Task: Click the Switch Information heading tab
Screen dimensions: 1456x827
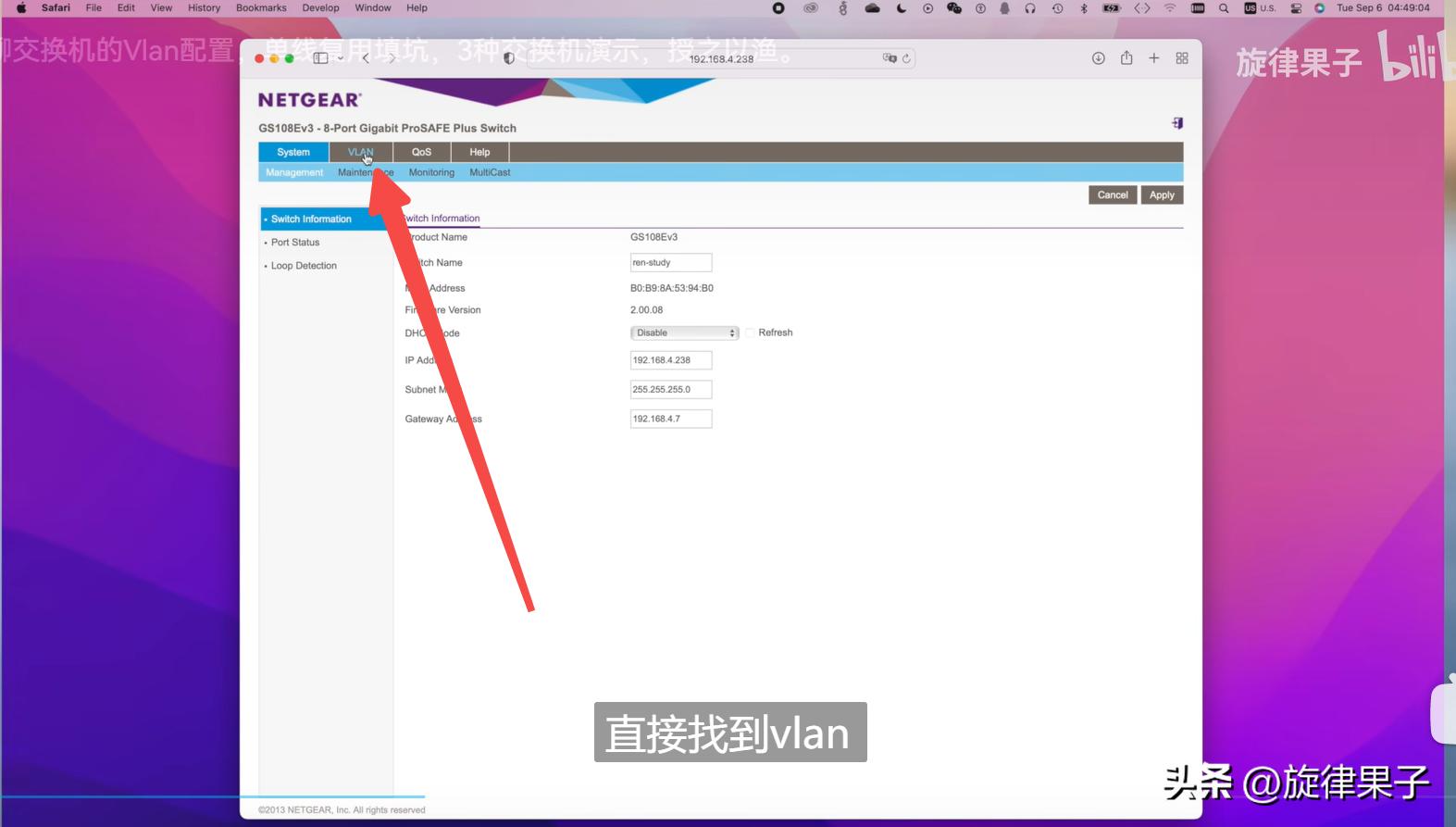Action: pos(441,219)
